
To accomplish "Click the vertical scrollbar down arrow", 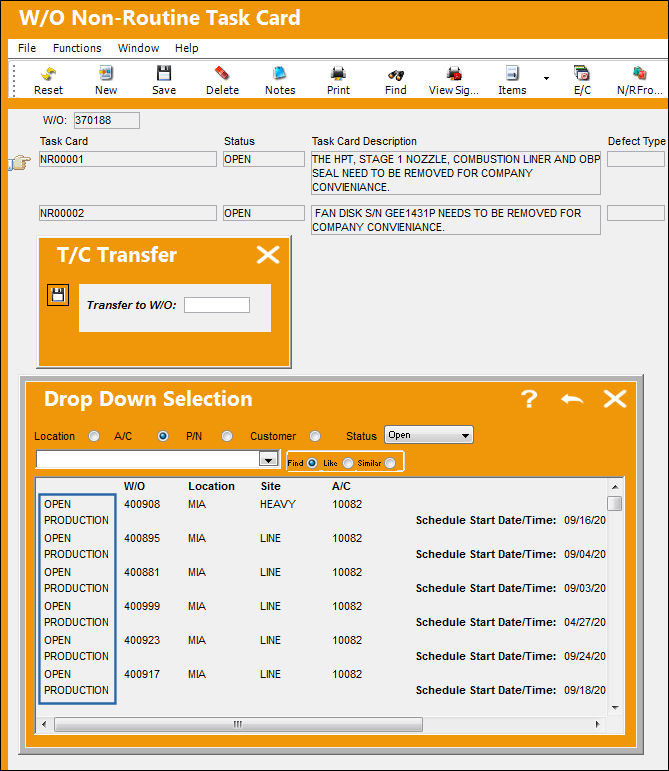I will pyautogui.click(x=615, y=708).
